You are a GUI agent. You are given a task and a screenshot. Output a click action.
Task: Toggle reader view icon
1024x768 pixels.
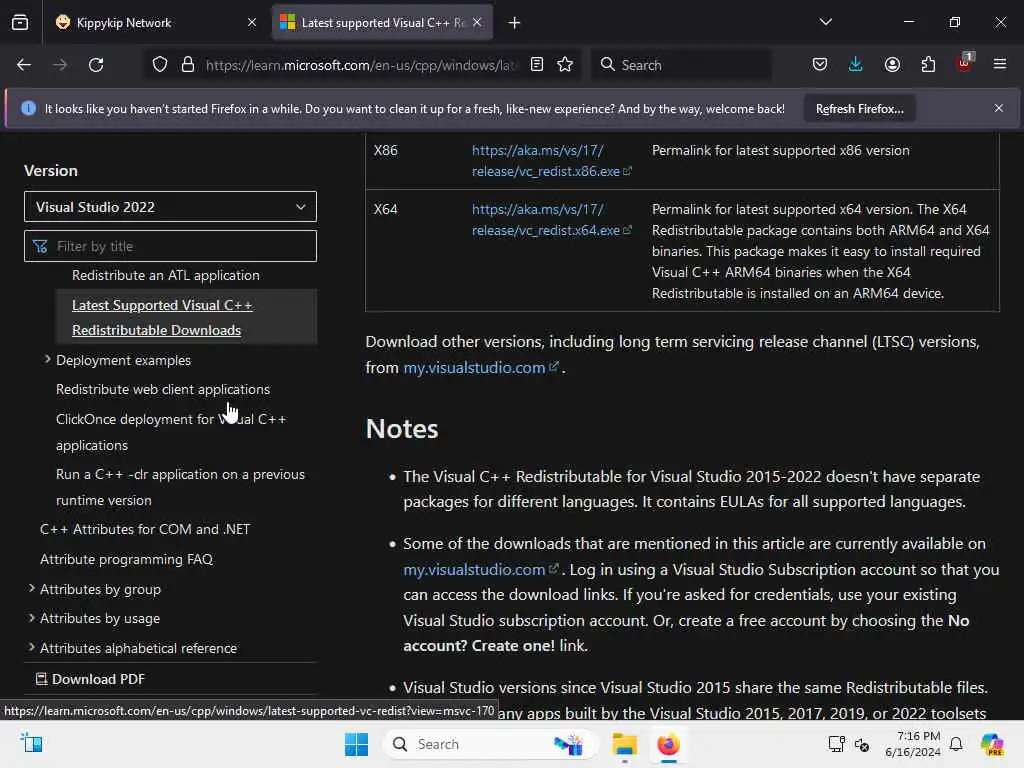coord(537,65)
